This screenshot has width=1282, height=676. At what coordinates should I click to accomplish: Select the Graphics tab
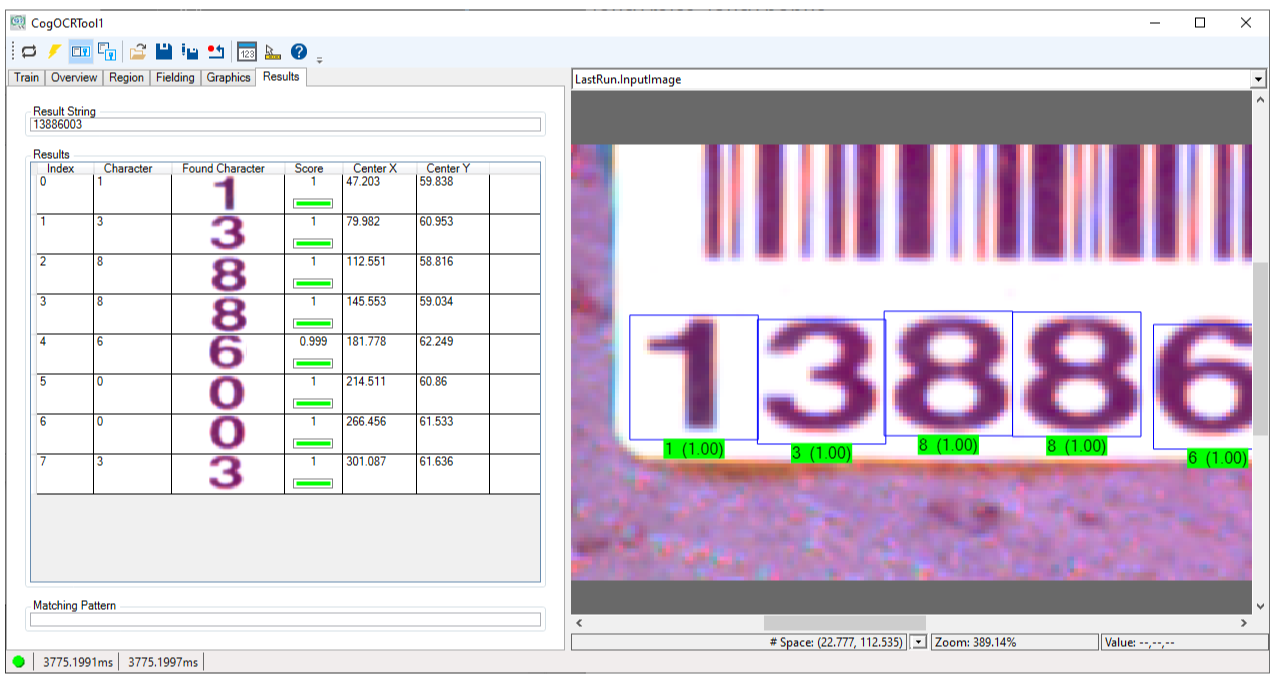pos(228,77)
